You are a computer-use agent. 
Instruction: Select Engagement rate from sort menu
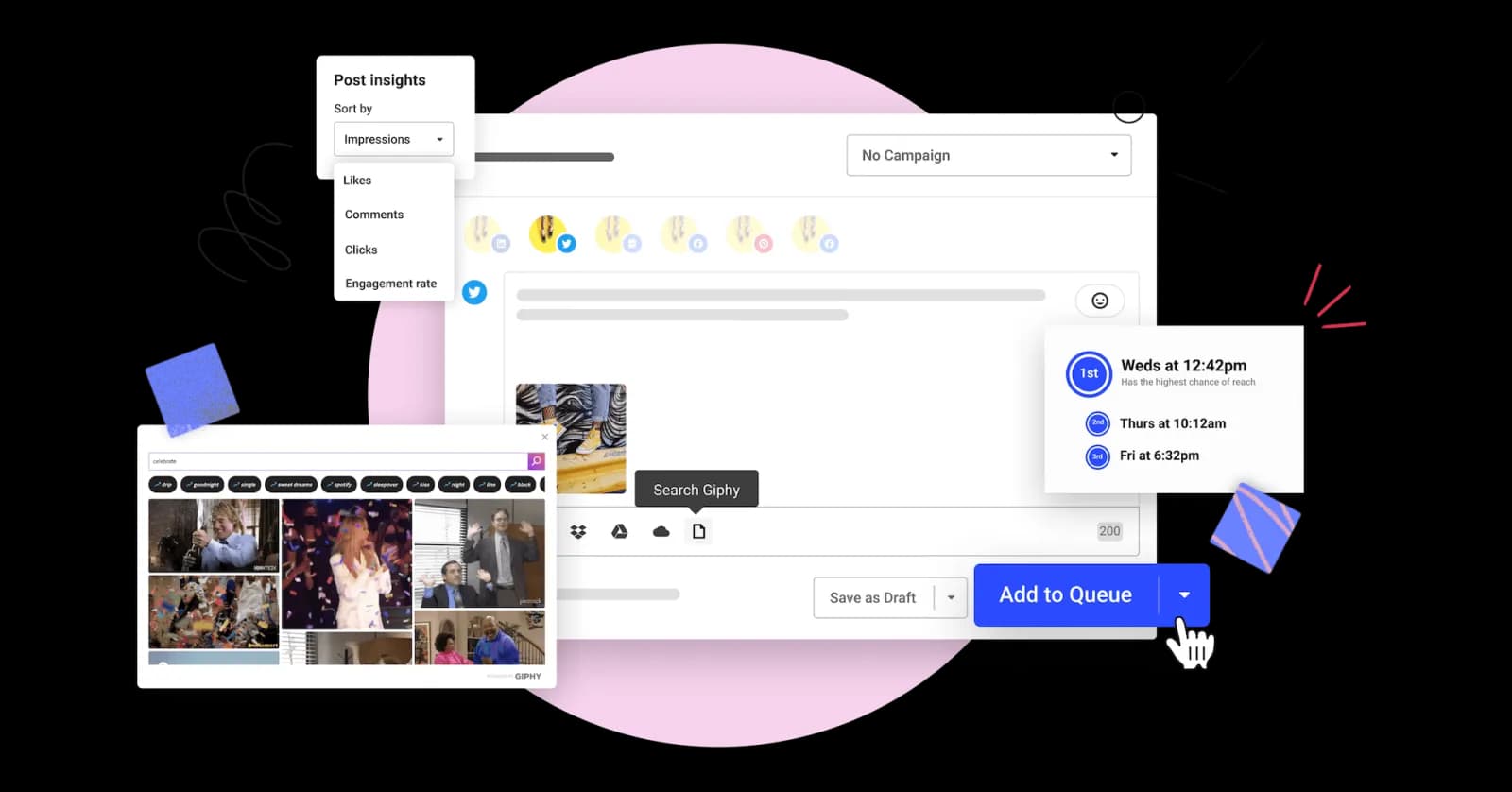pos(391,284)
